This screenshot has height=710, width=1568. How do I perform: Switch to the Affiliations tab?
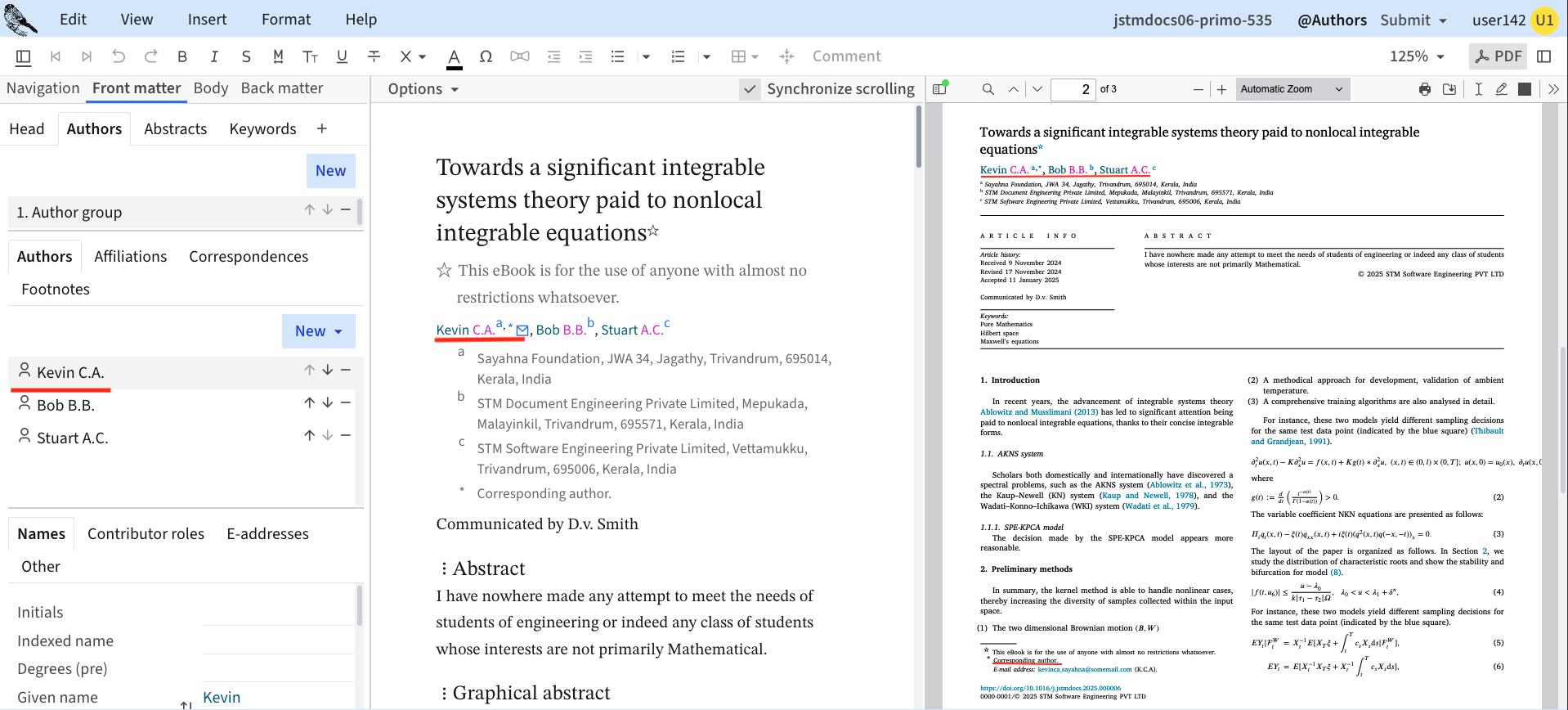pyautogui.click(x=130, y=257)
